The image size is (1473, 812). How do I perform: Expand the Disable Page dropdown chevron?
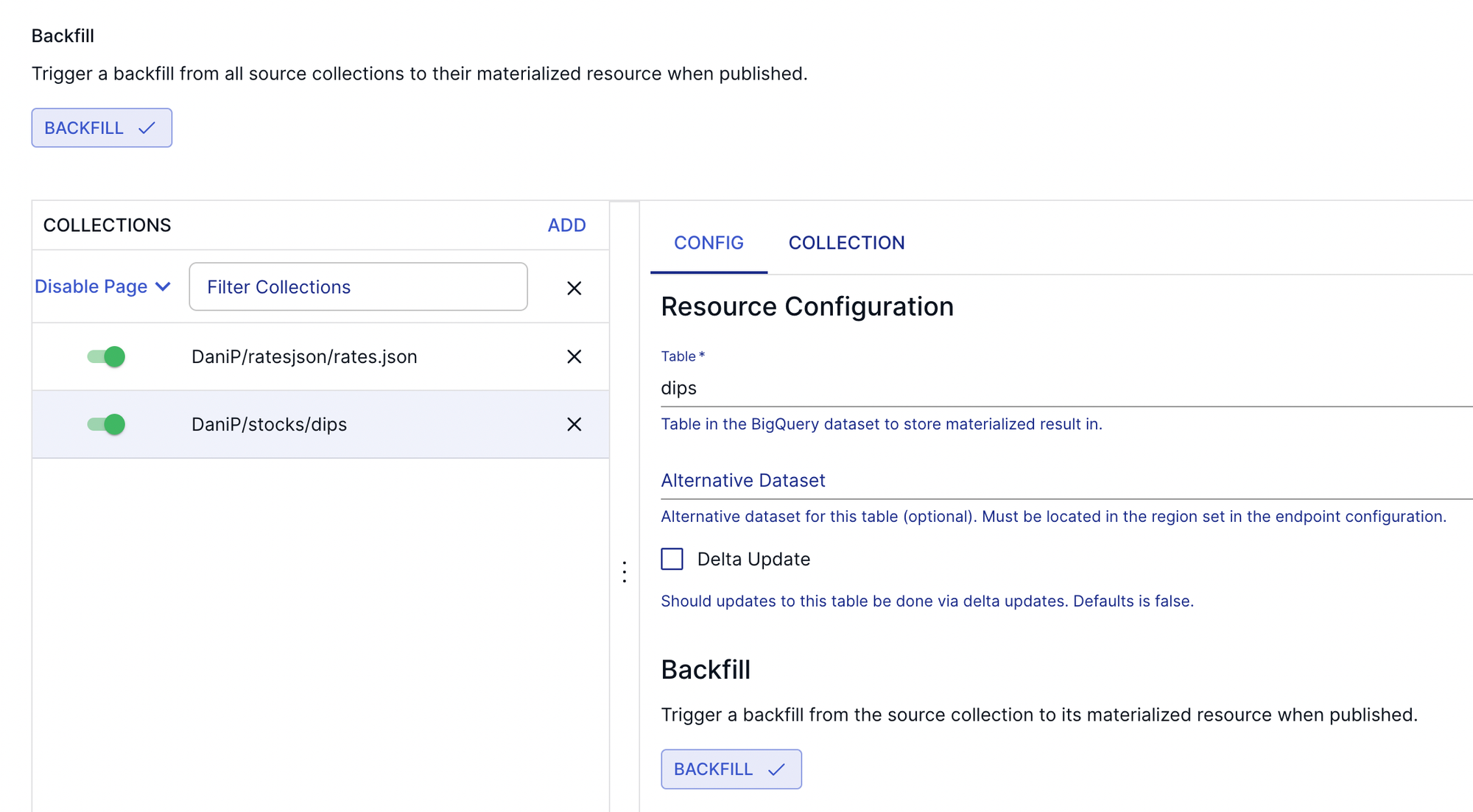[x=164, y=286]
